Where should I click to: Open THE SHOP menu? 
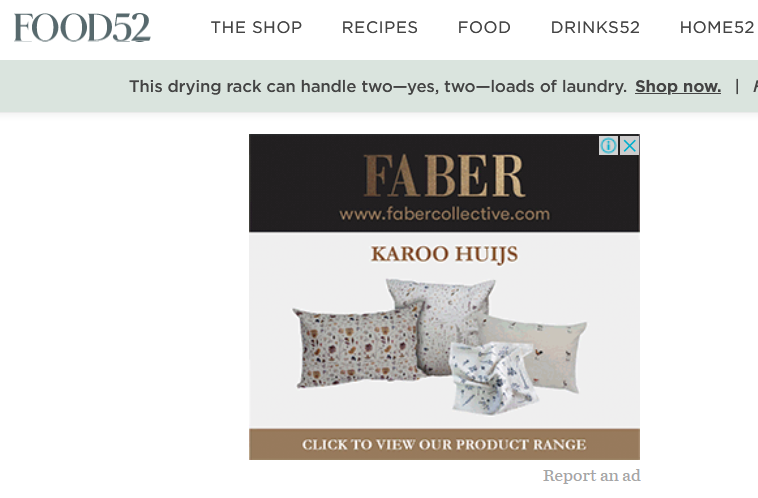[256, 27]
